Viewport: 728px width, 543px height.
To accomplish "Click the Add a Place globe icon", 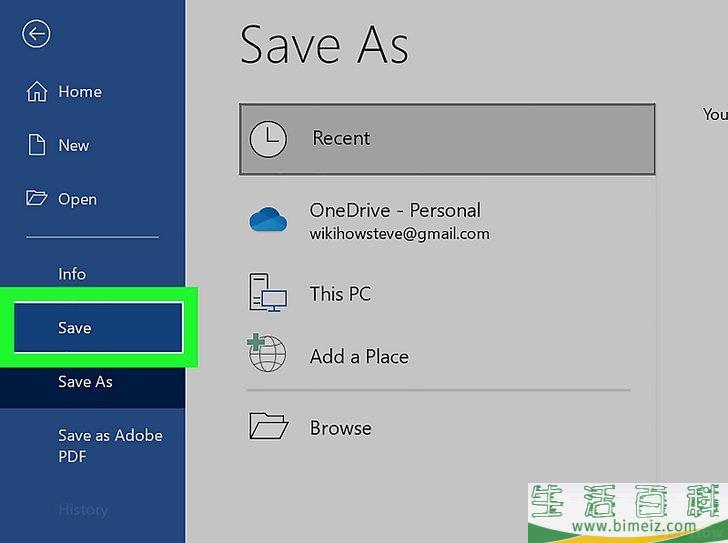I will [266, 353].
